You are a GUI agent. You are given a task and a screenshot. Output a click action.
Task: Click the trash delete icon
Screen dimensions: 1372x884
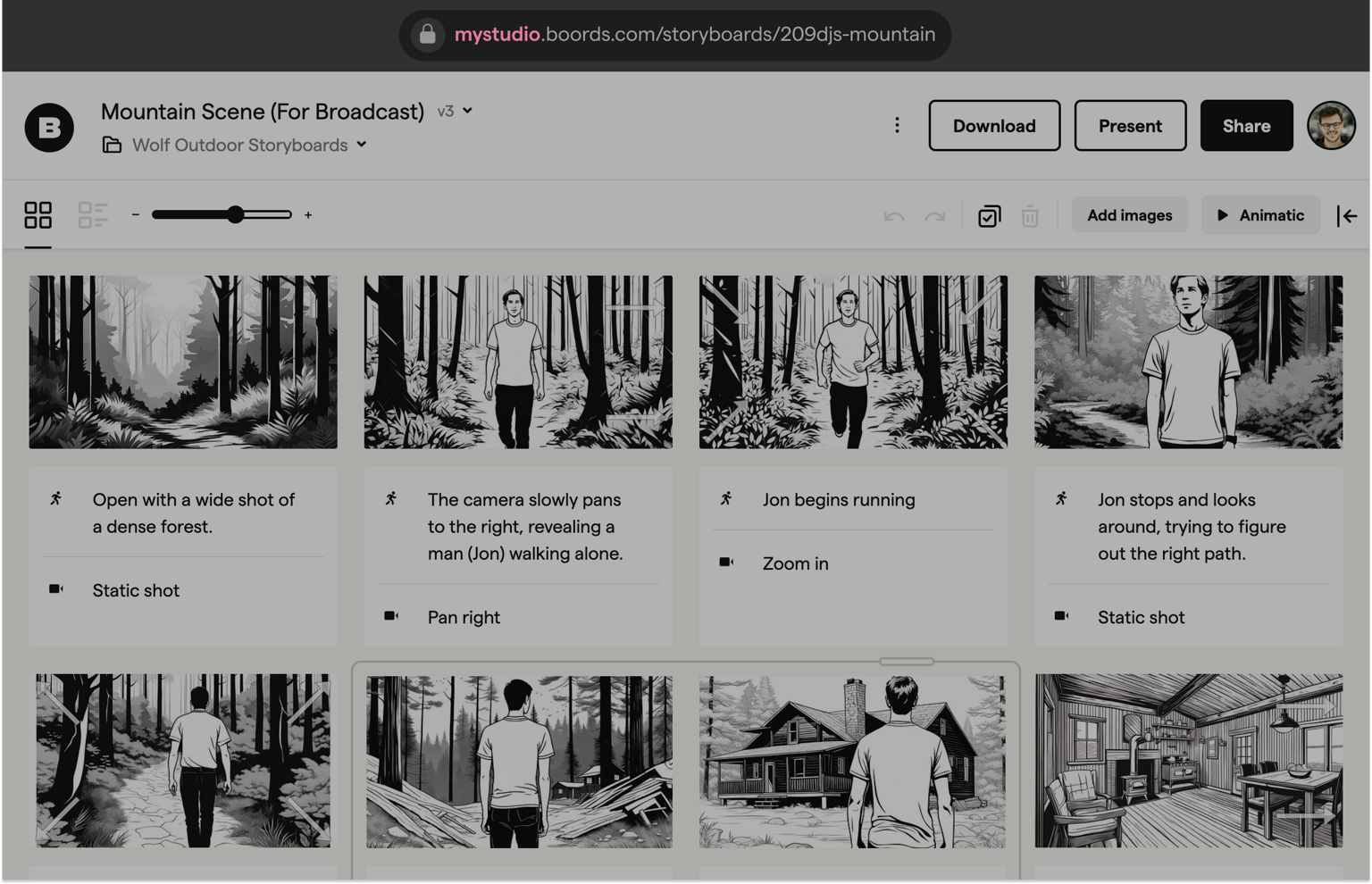[1030, 216]
